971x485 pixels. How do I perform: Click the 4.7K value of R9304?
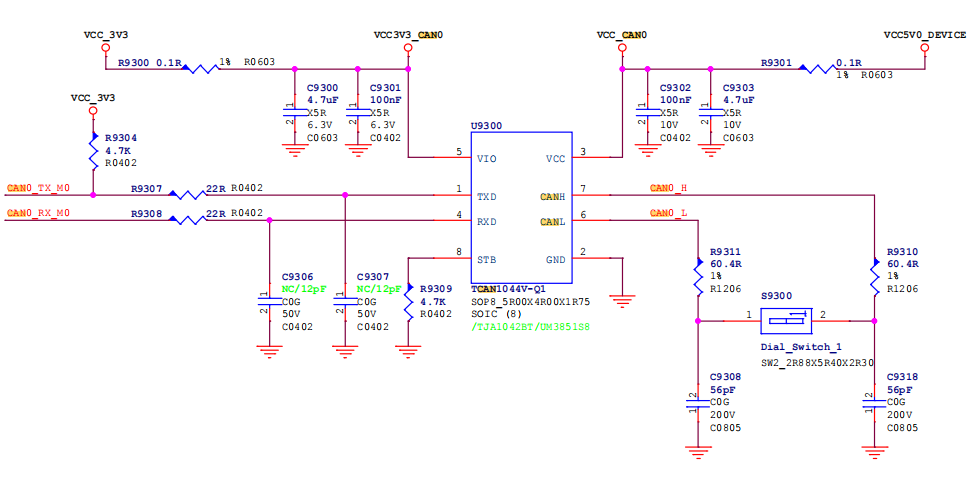118,151
